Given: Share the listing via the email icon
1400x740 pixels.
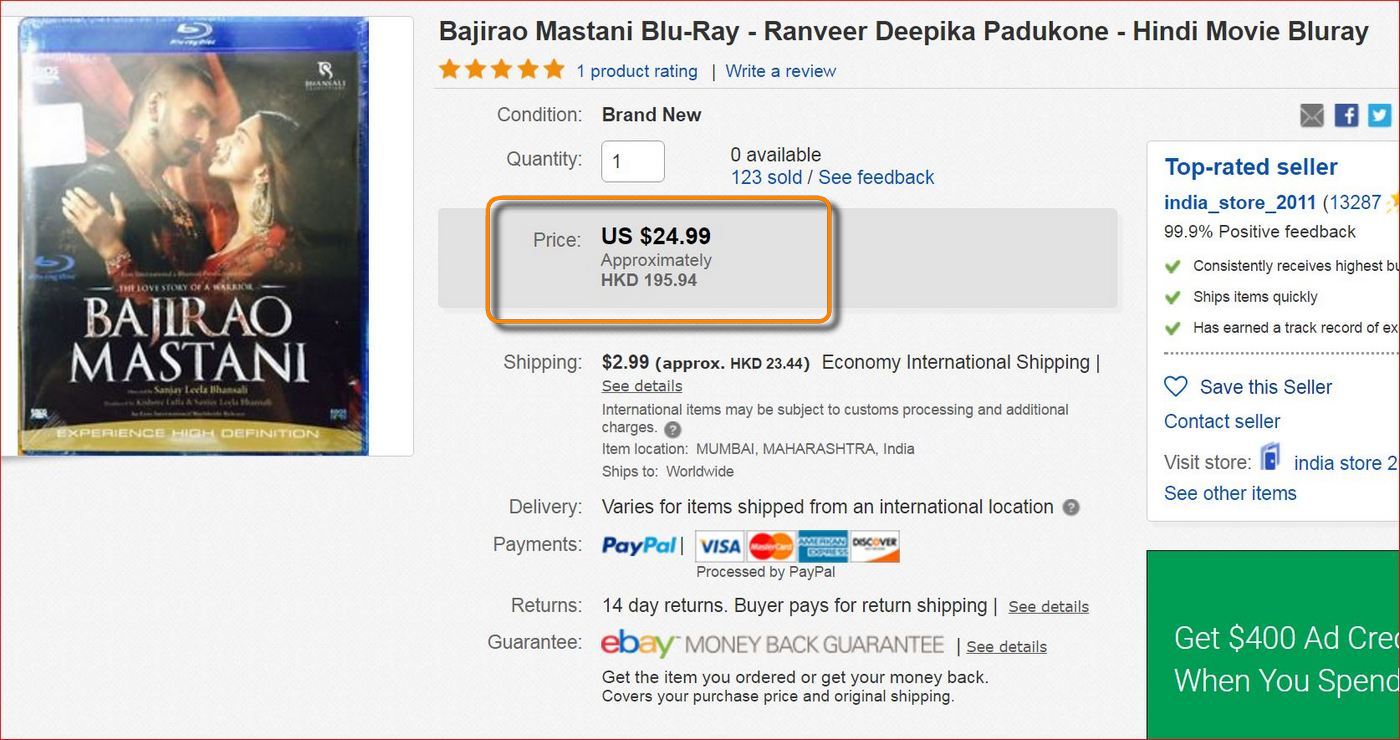Looking at the screenshot, I should click(1311, 115).
